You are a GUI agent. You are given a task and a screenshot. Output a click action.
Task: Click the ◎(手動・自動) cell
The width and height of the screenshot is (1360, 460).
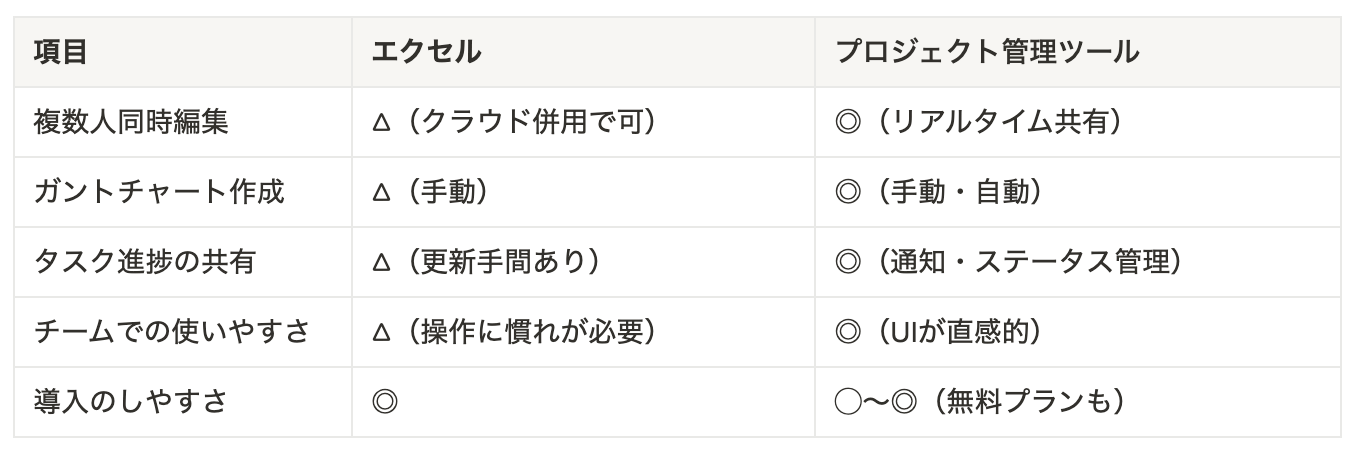click(1078, 192)
